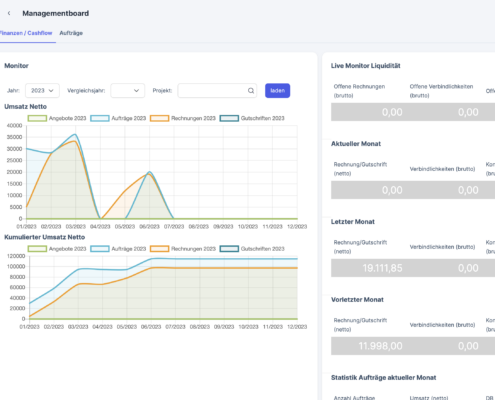Click the 06/2023 label on Kumulierter Umsatz axis
This screenshot has height=400, width=495.
coord(151,327)
